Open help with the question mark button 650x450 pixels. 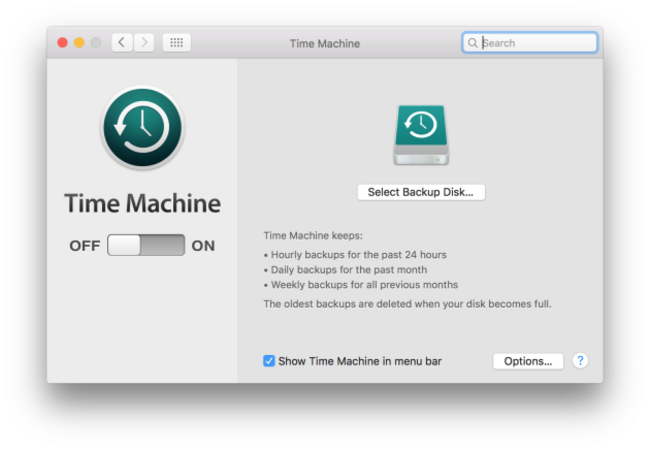[580, 361]
